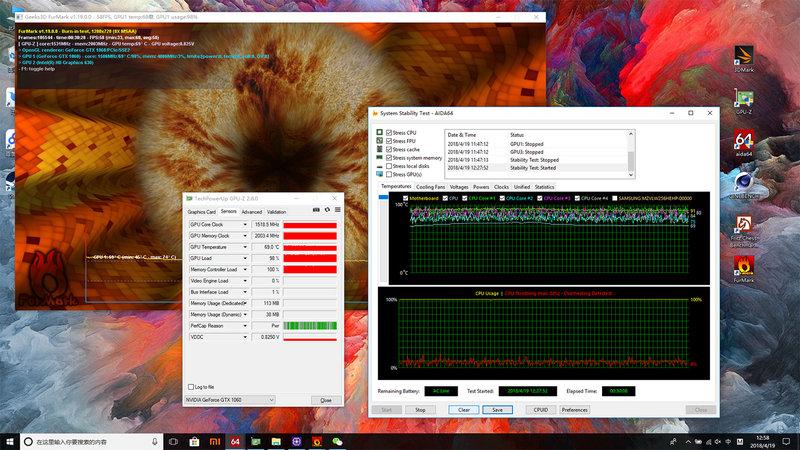Image resolution: width=800 pixels, height=450 pixels.
Task: Click the Stop button in AIDA64
Action: [x=420, y=410]
